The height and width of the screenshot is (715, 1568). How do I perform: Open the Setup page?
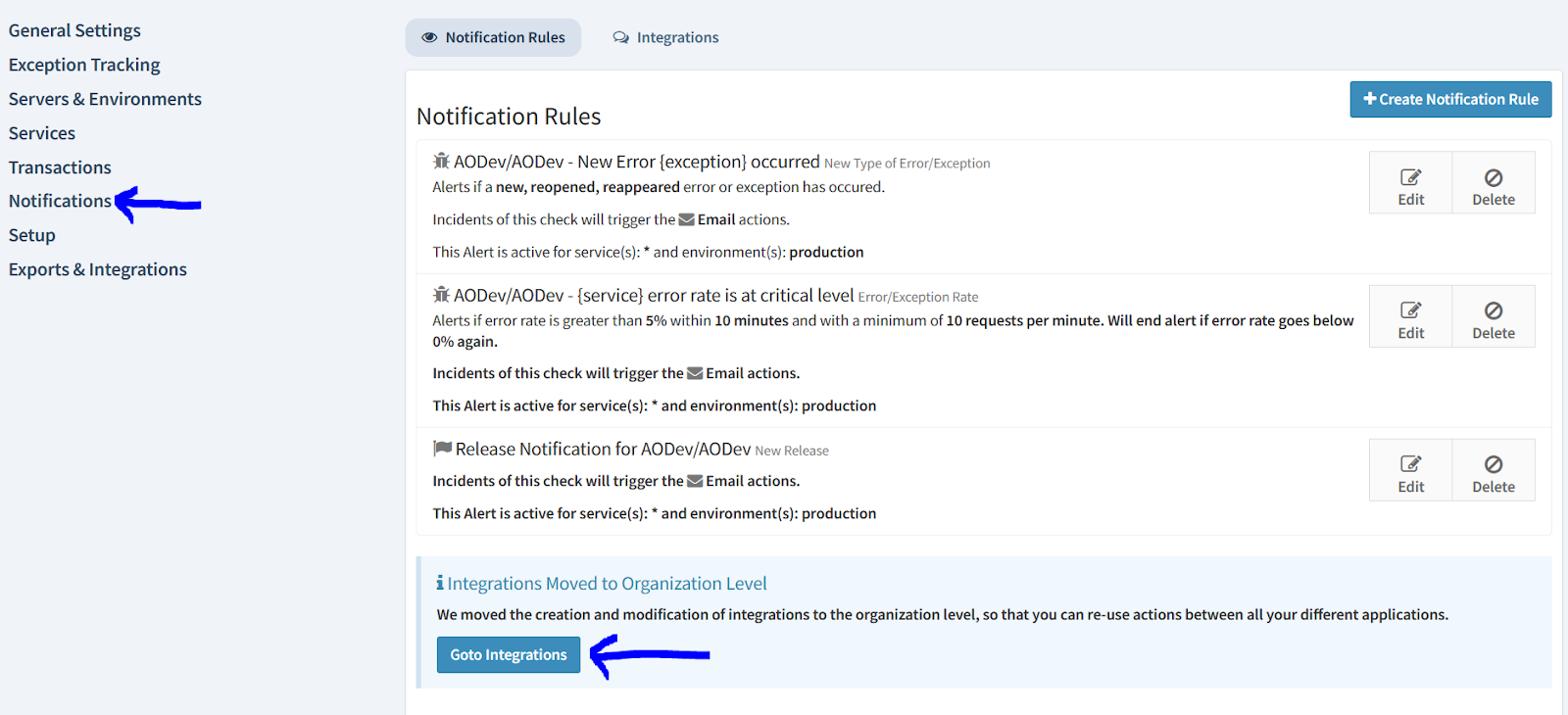coord(32,235)
